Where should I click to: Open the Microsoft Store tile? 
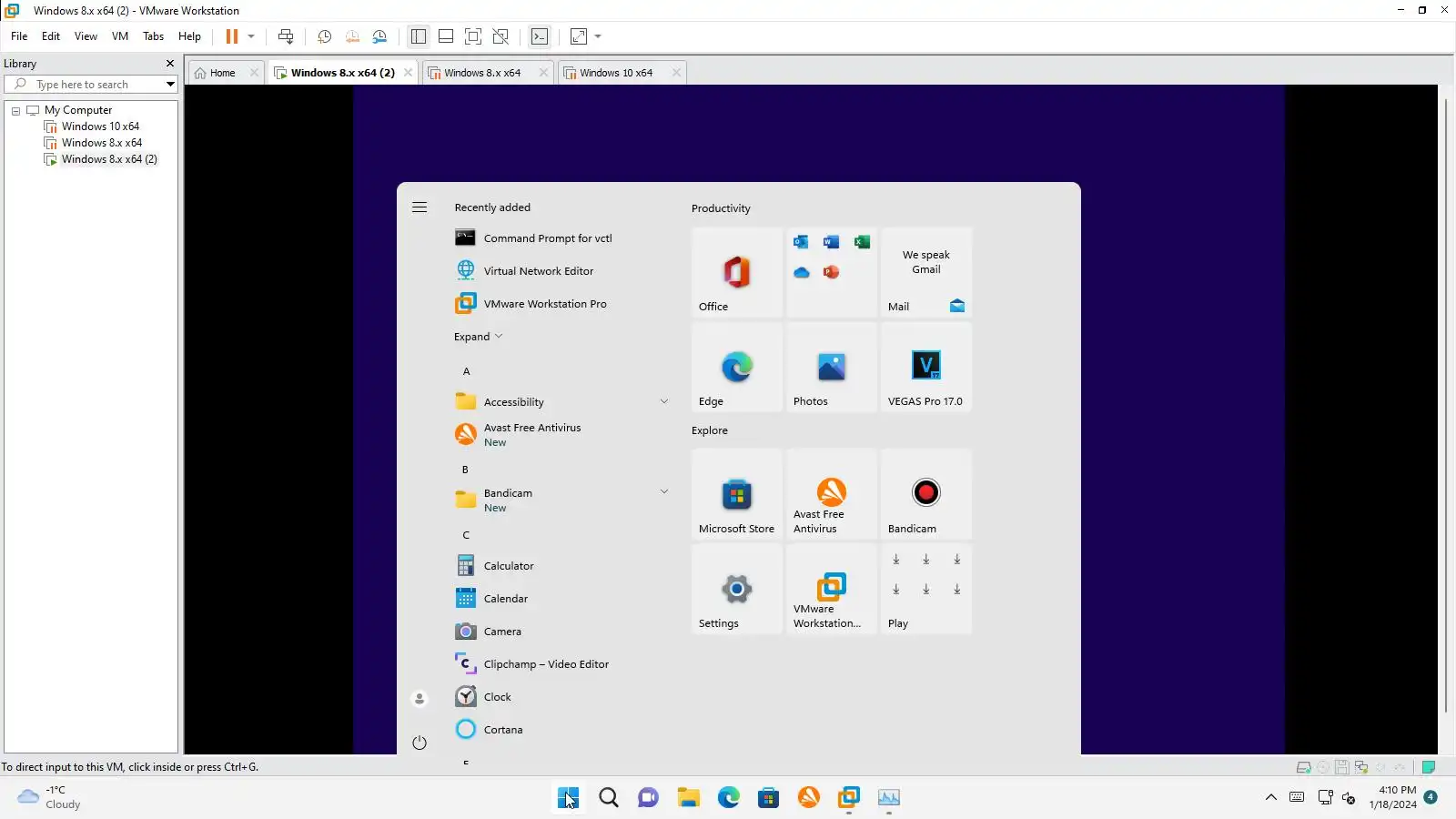(737, 494)
